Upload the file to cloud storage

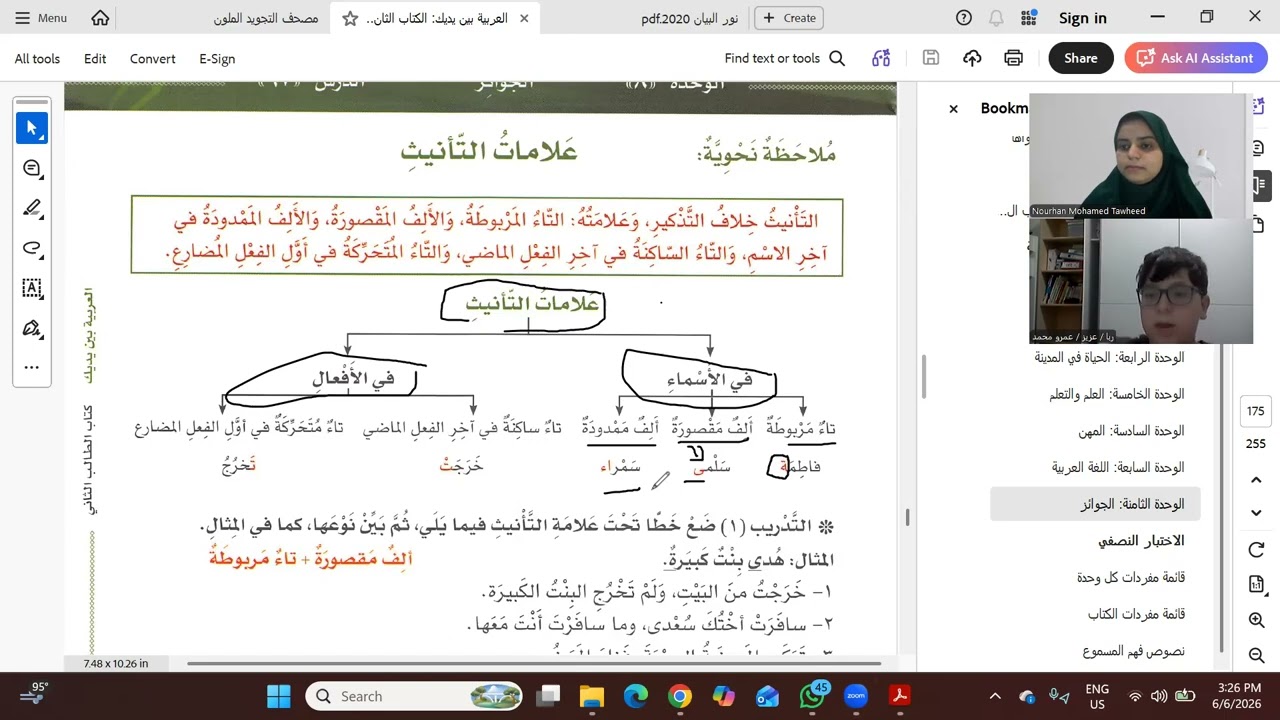(972, 58)
